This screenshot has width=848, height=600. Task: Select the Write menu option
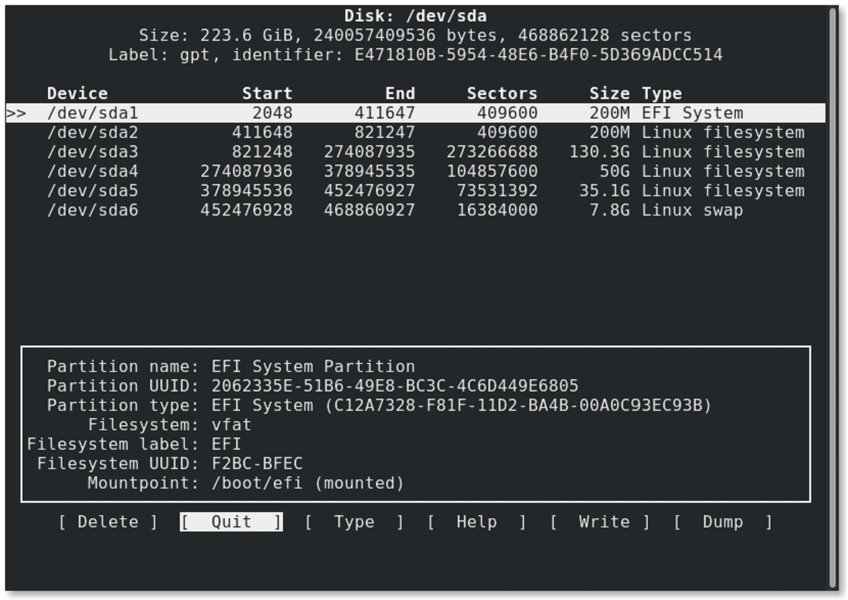point(599,522)
